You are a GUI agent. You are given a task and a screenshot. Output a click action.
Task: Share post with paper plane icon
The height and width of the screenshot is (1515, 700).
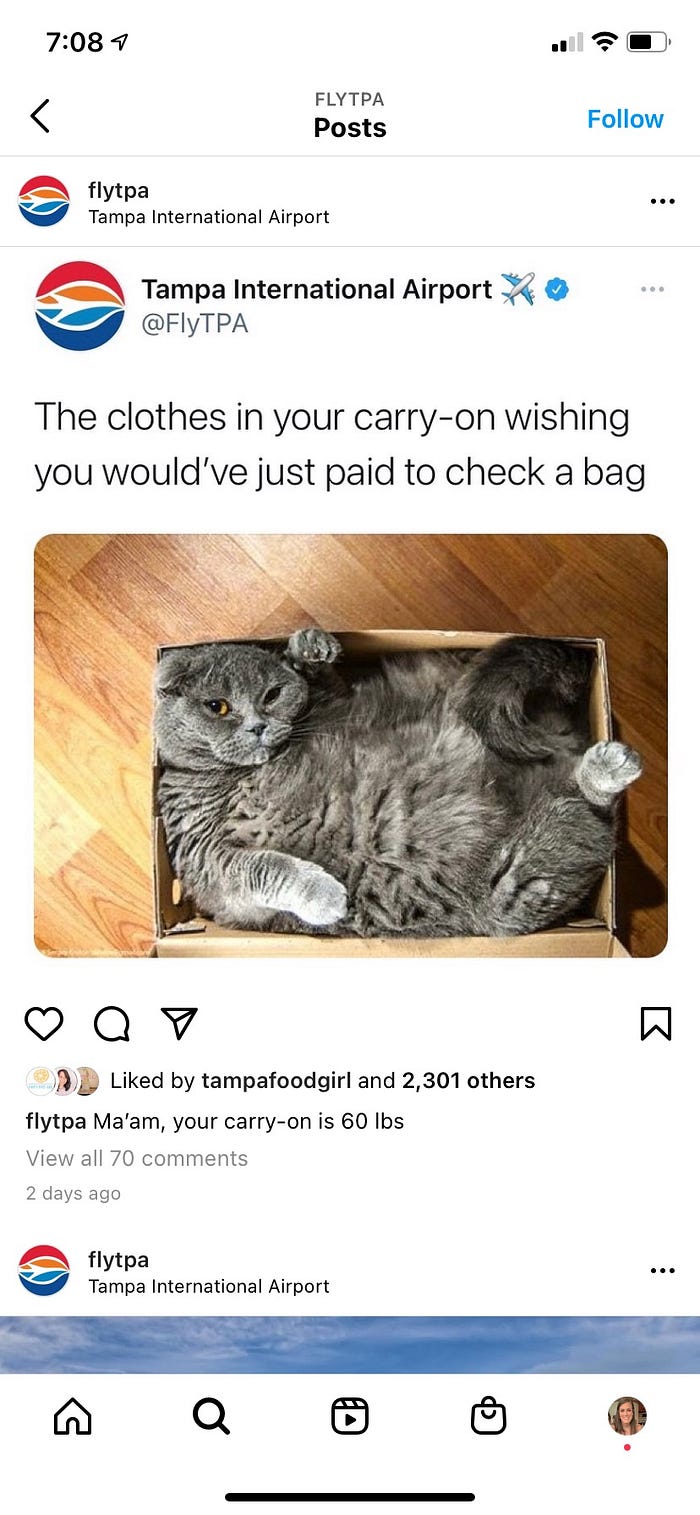(179, 1023)
